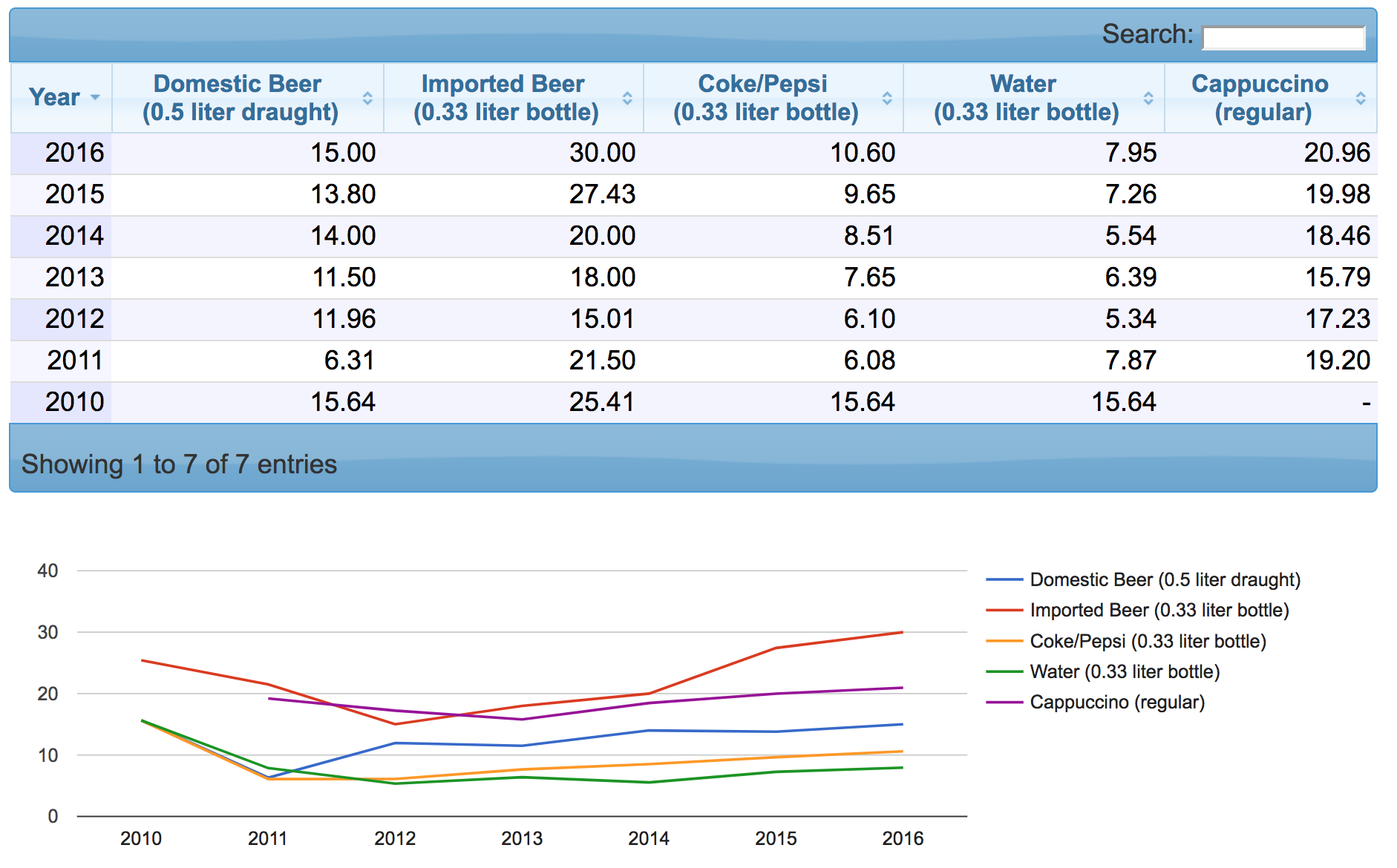The width and height of the screenshot is (1397, 868).
Task: Click the 'Showing 1 to 7 of 7 entries' text
Action: click(179, 464)
